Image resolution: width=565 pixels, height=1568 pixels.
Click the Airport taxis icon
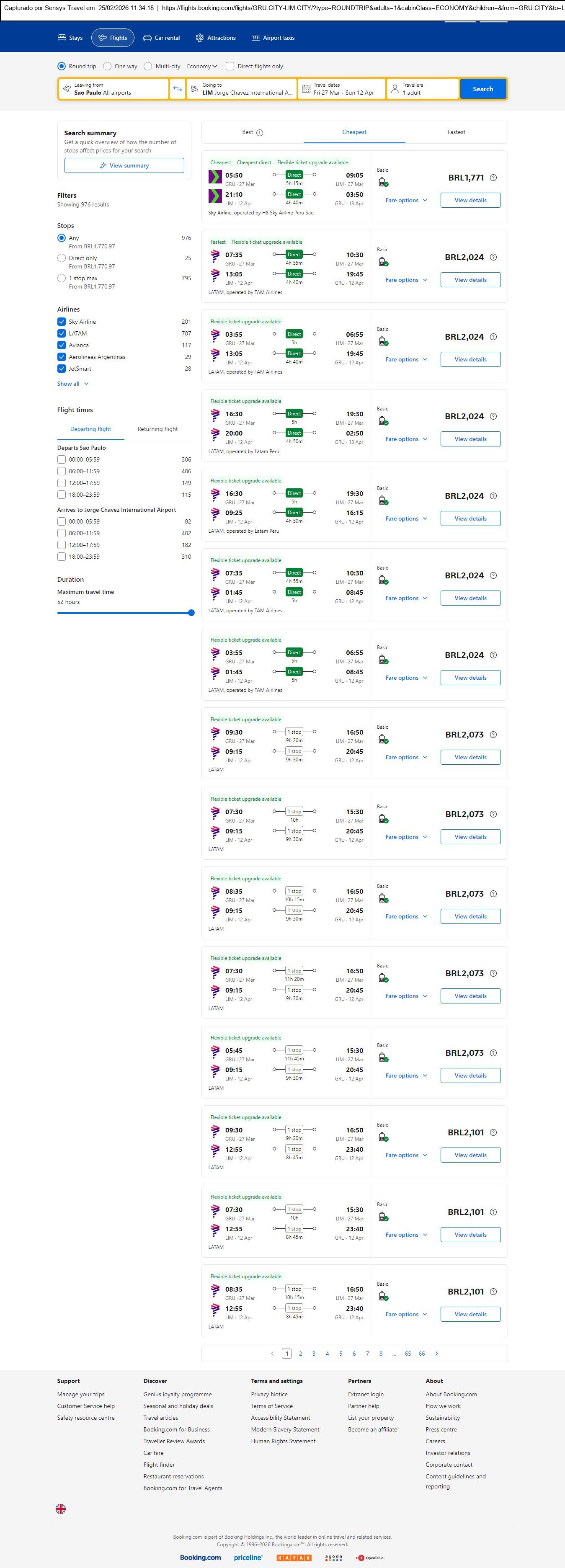(x=256, y=38)
